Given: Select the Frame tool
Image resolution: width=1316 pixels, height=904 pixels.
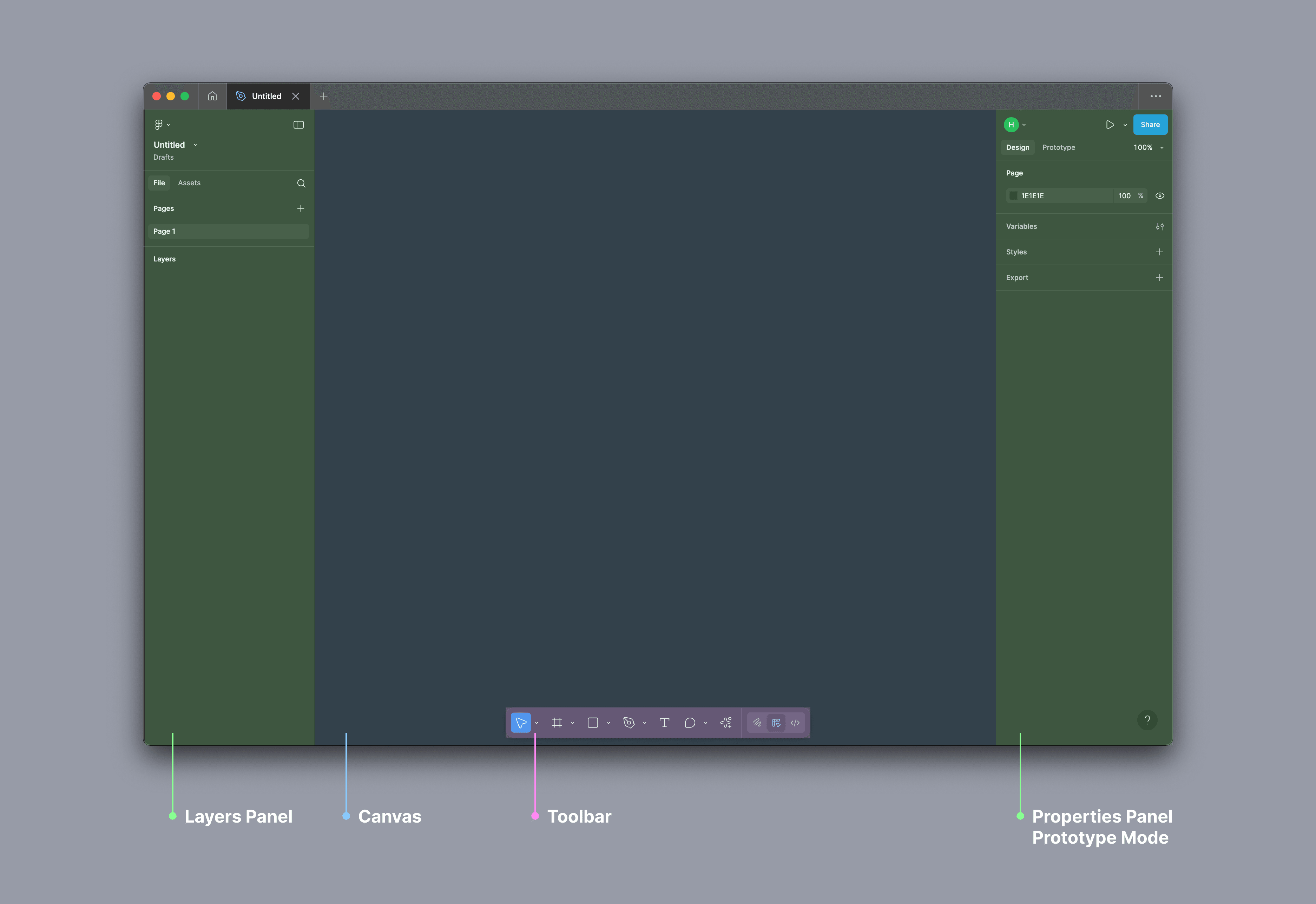Looking at the screenshot, I should 557,723.
